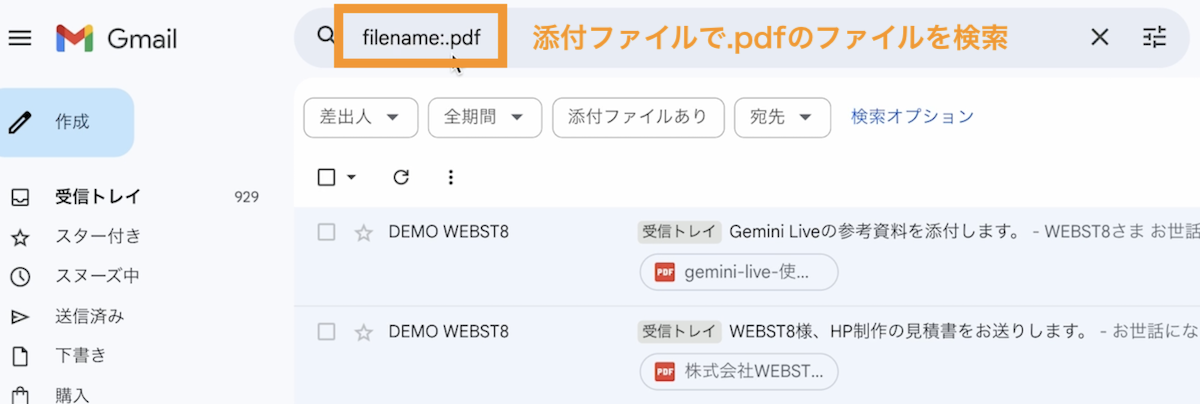The height and width of the screenshot is (404, 1200).
Task: Open the 検索オプション link
Action: point(912,116)
